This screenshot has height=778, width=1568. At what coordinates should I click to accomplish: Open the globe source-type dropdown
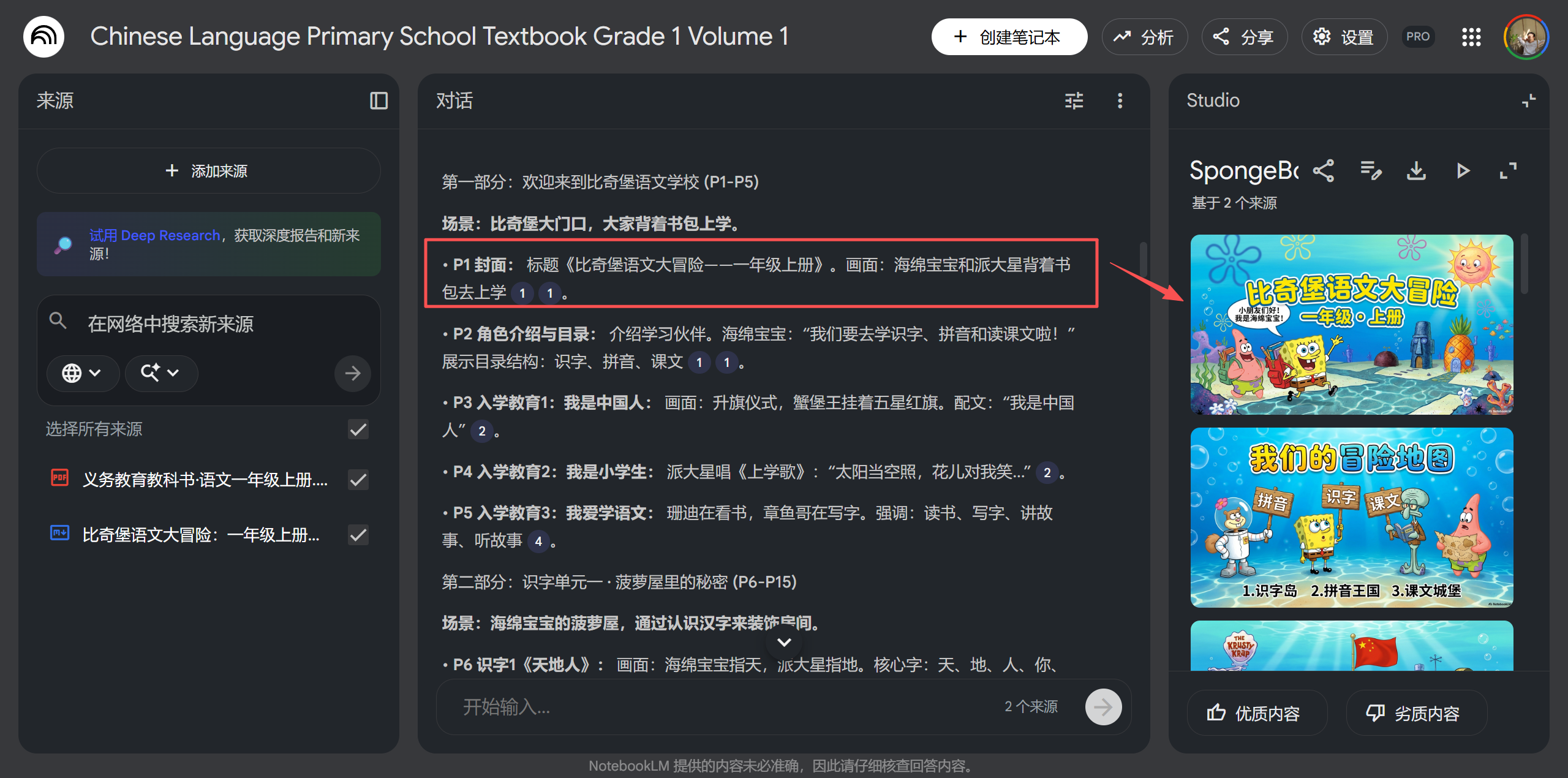[83, 373]
